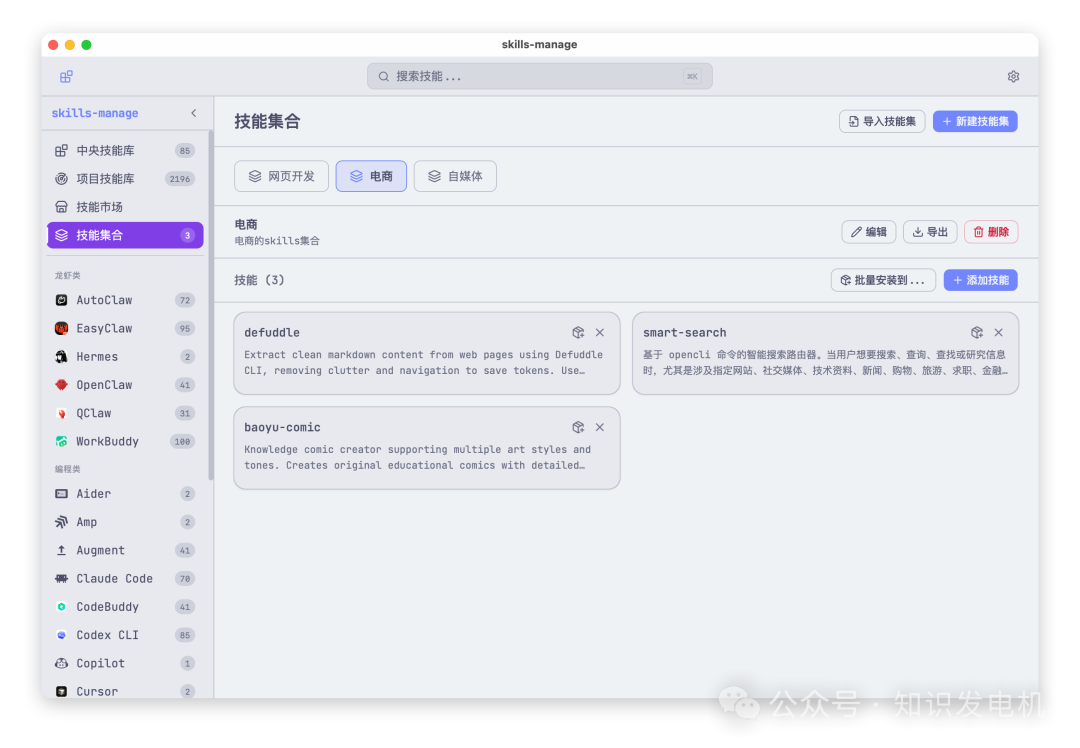Click the install icon on smart-search card
Screen dimensions: 1080x748
pyautogui.click(x=976, y=332)
